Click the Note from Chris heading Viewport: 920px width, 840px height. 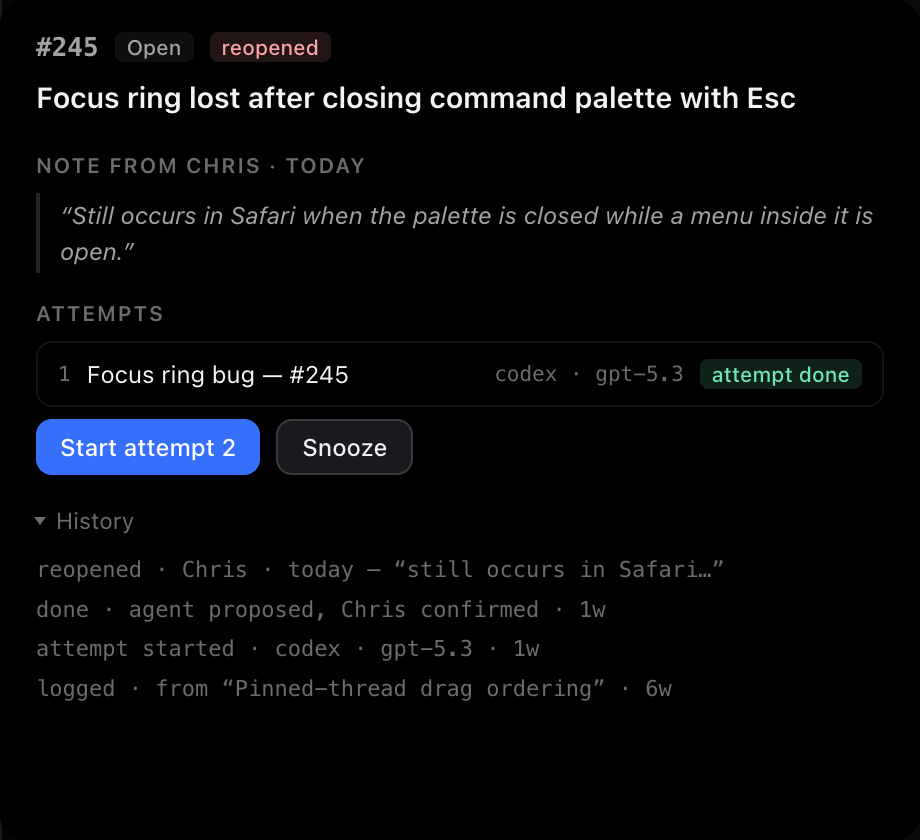tap(201, 166)
